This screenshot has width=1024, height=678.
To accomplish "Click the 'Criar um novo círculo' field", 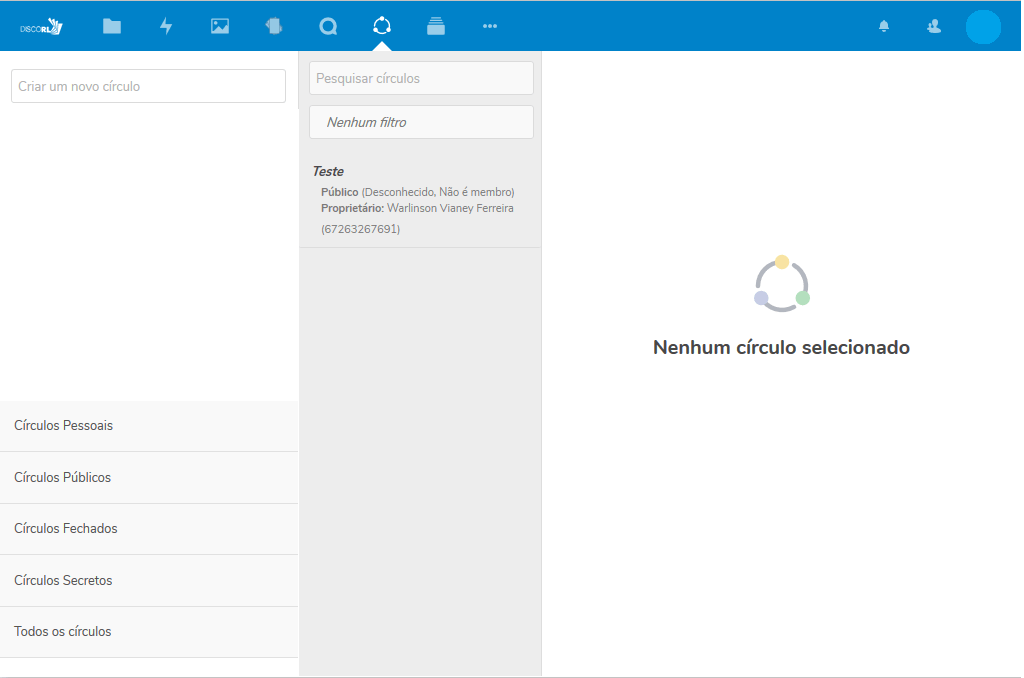I will click(x=149, y=86).
